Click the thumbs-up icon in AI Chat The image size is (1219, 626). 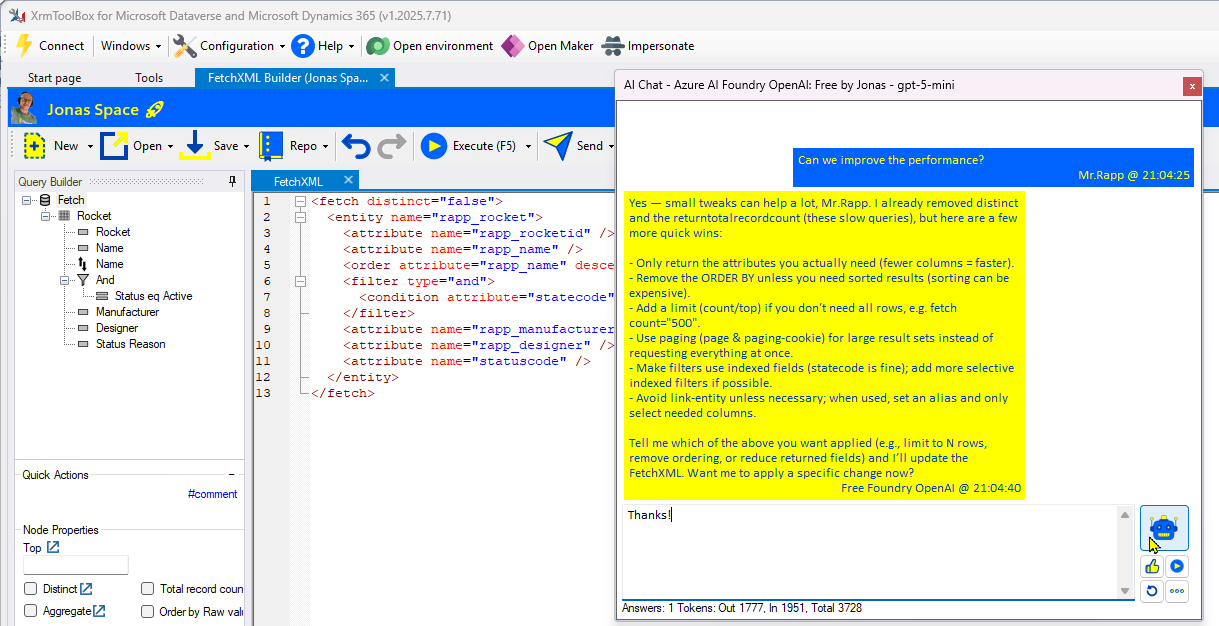click(x=1152, y=566)
